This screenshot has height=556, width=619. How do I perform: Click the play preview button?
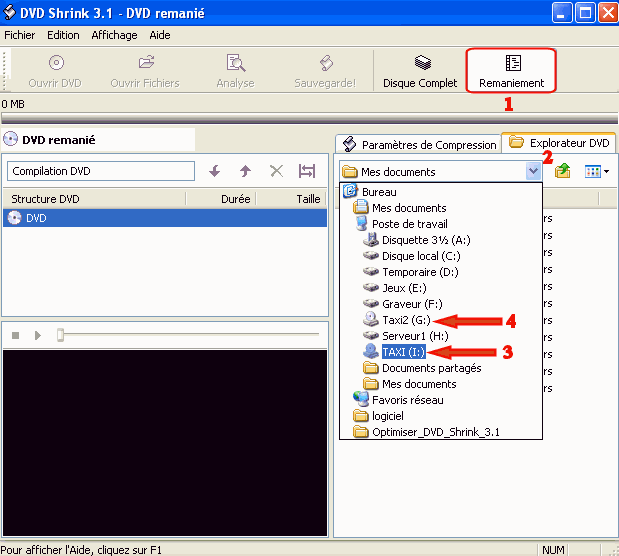38,335
